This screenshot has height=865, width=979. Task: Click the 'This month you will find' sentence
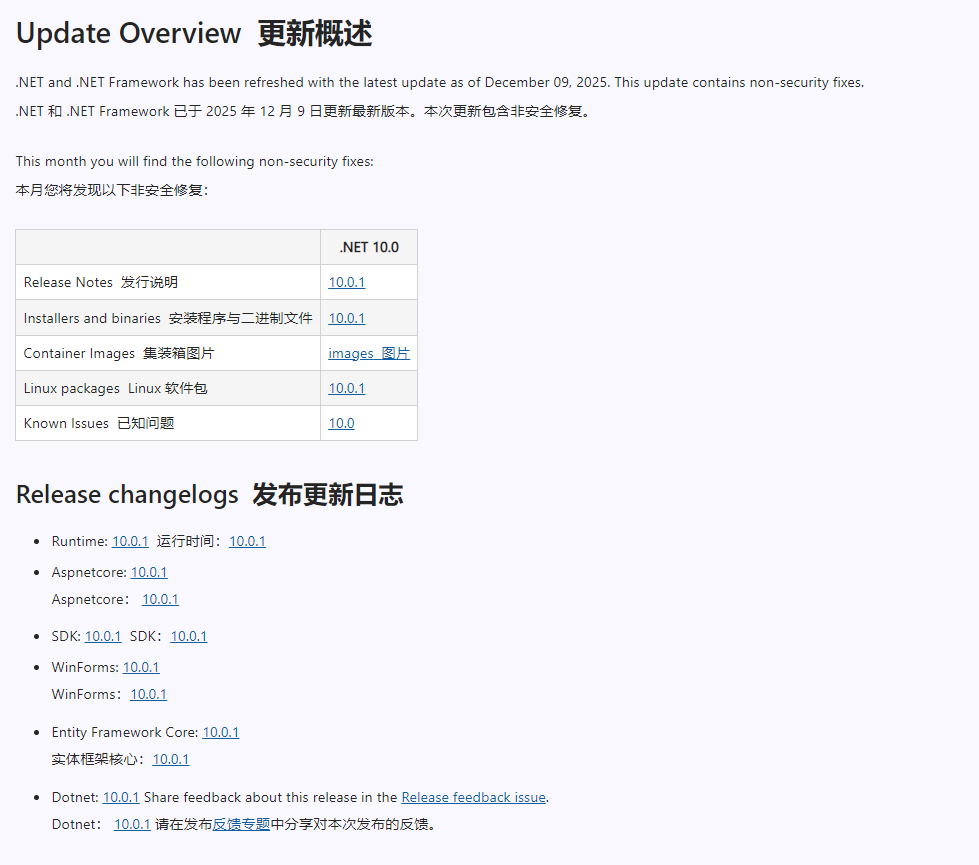(x=195, y=161)
